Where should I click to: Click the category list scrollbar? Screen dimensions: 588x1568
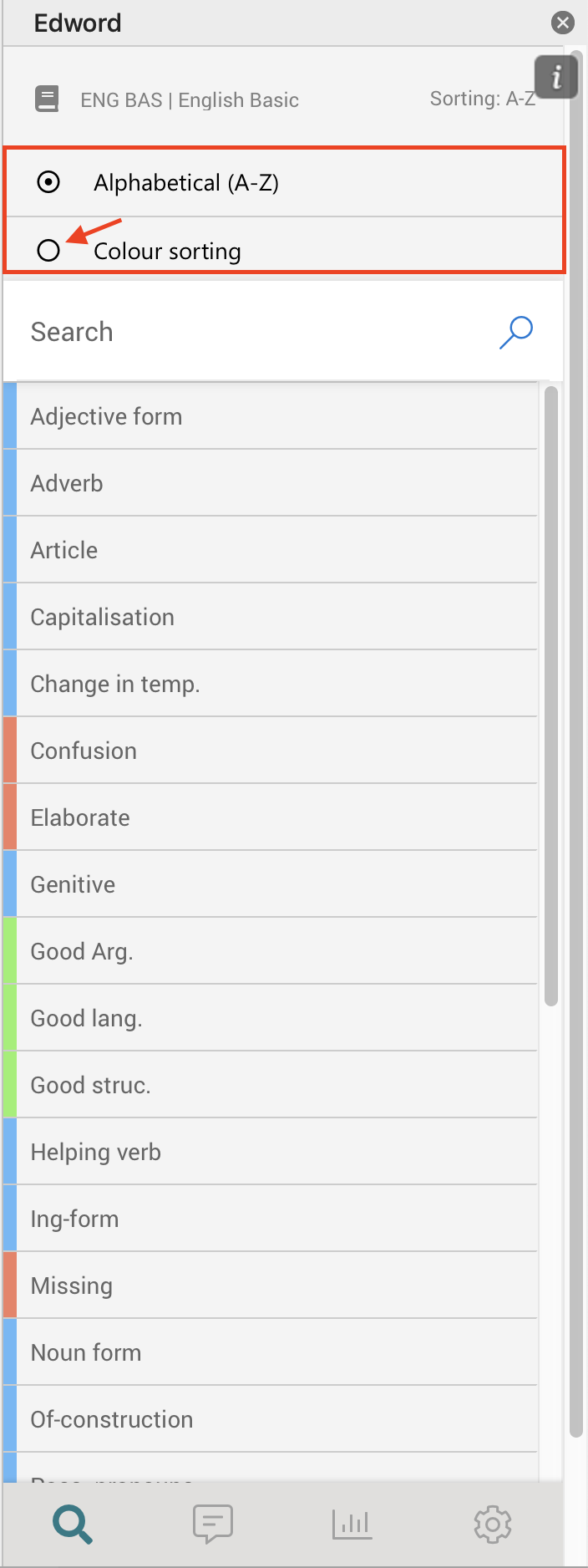pyautogui.click(x=550, y=695)
